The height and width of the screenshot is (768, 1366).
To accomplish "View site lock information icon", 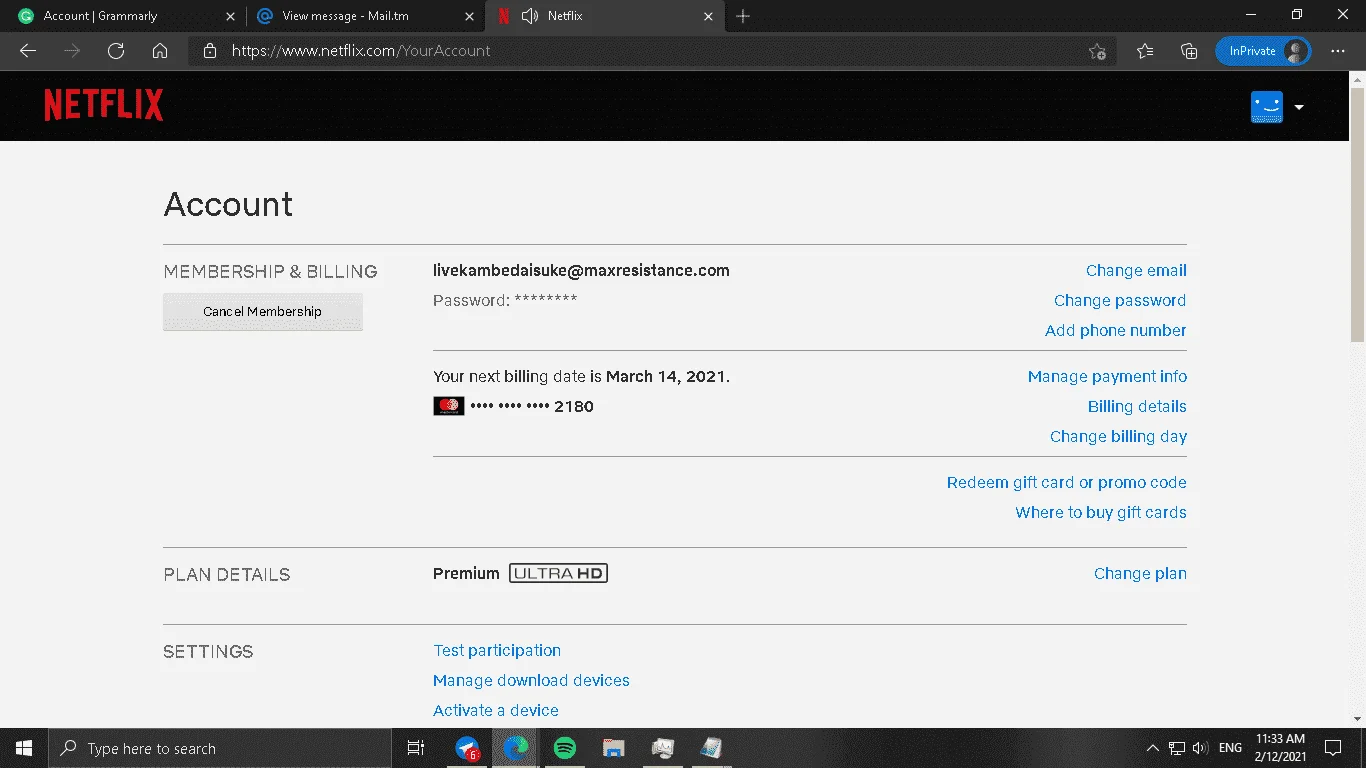I will (209, 51).
